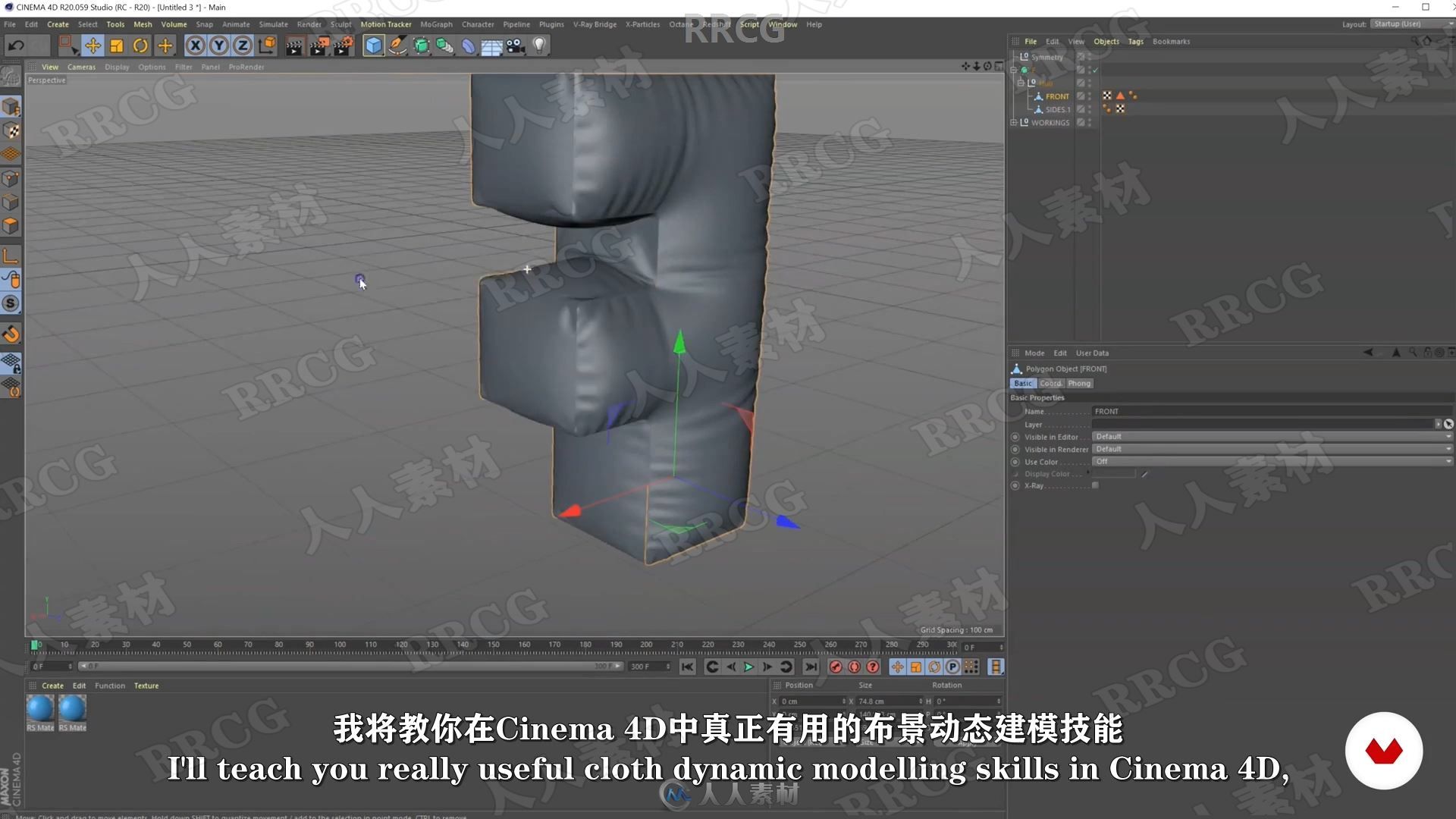1456x819 pixels.
Task: Click the Record Active Objects button
Action: click(x=836, y=667)
